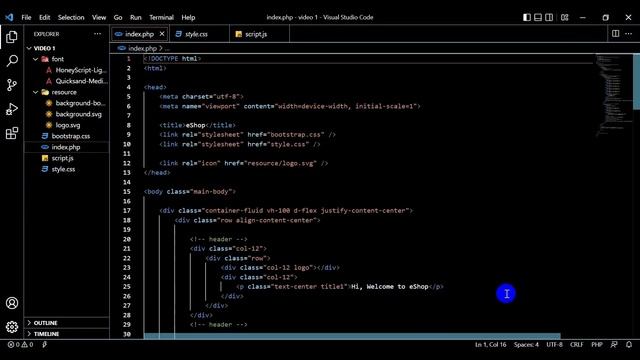Click the eShop title text on line 8
This screenshot has width=640, height=360.
pos(195,125)
